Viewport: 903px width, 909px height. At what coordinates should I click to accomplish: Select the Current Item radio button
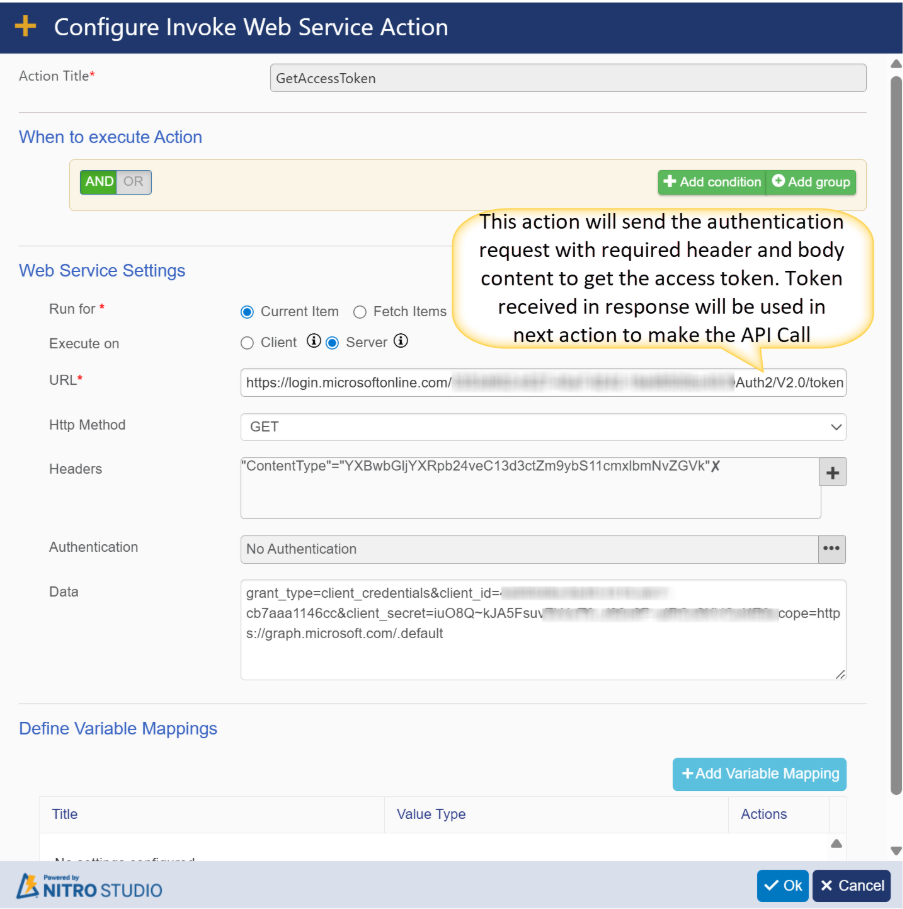(247, 312)
